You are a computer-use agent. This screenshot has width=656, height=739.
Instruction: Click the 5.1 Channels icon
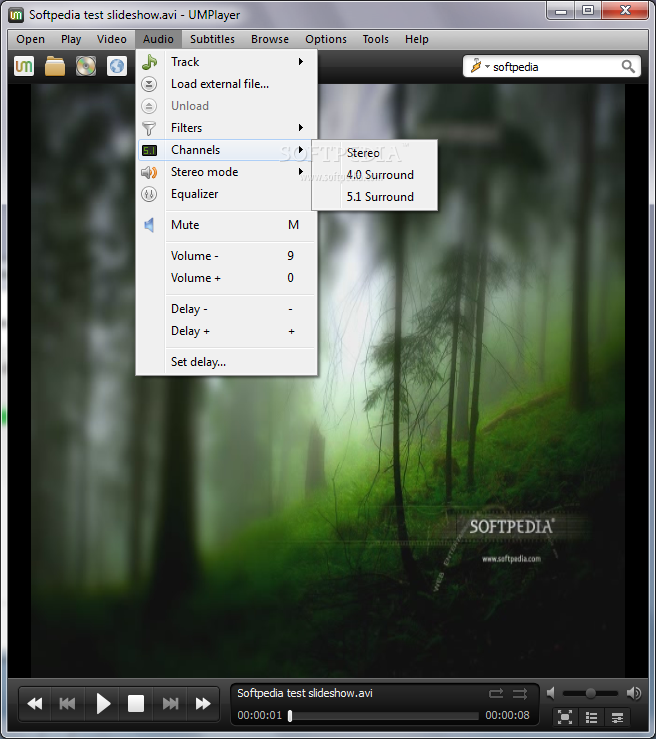click(x=149, y=150)
